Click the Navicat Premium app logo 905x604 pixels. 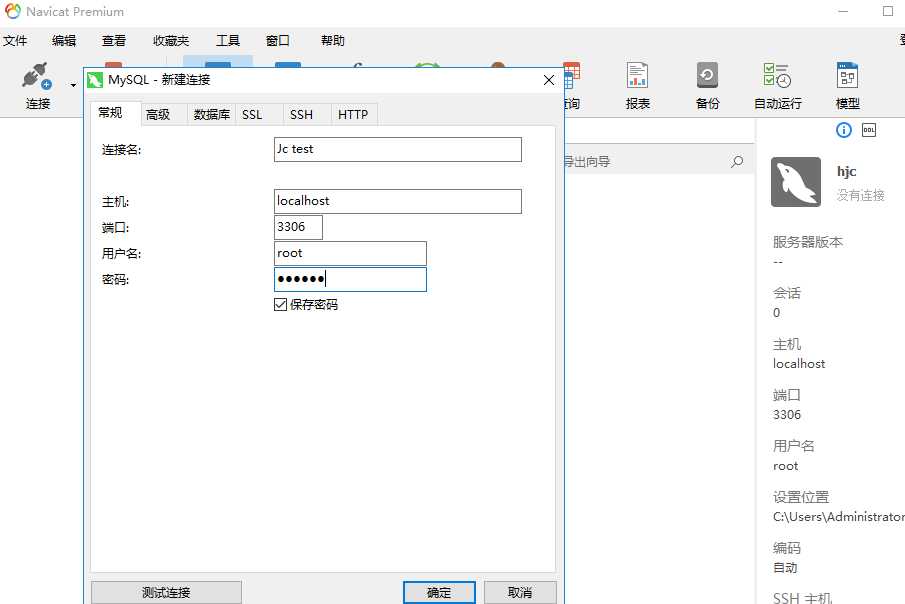[13, 11]
